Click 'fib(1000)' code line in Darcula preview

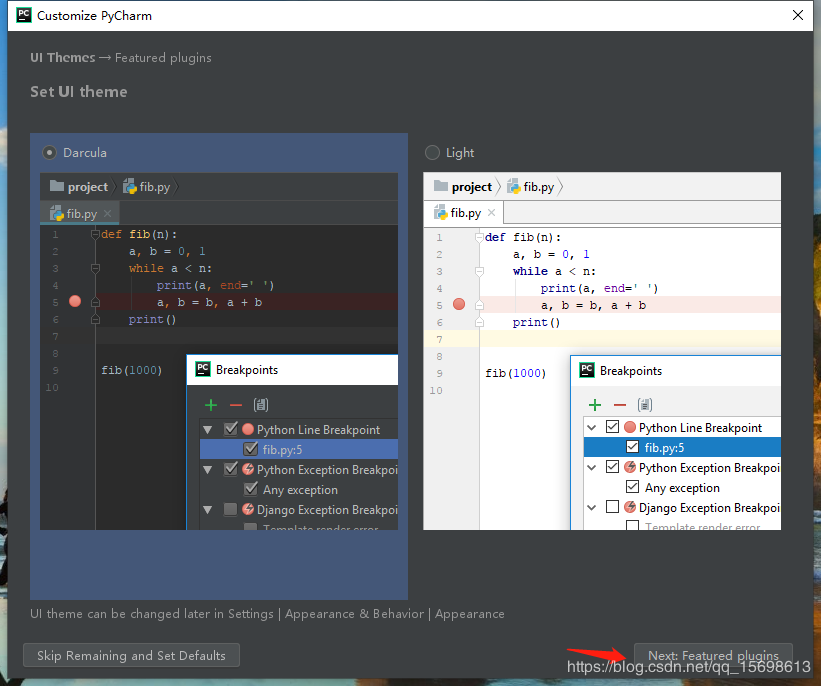click(x=131, y=370)
